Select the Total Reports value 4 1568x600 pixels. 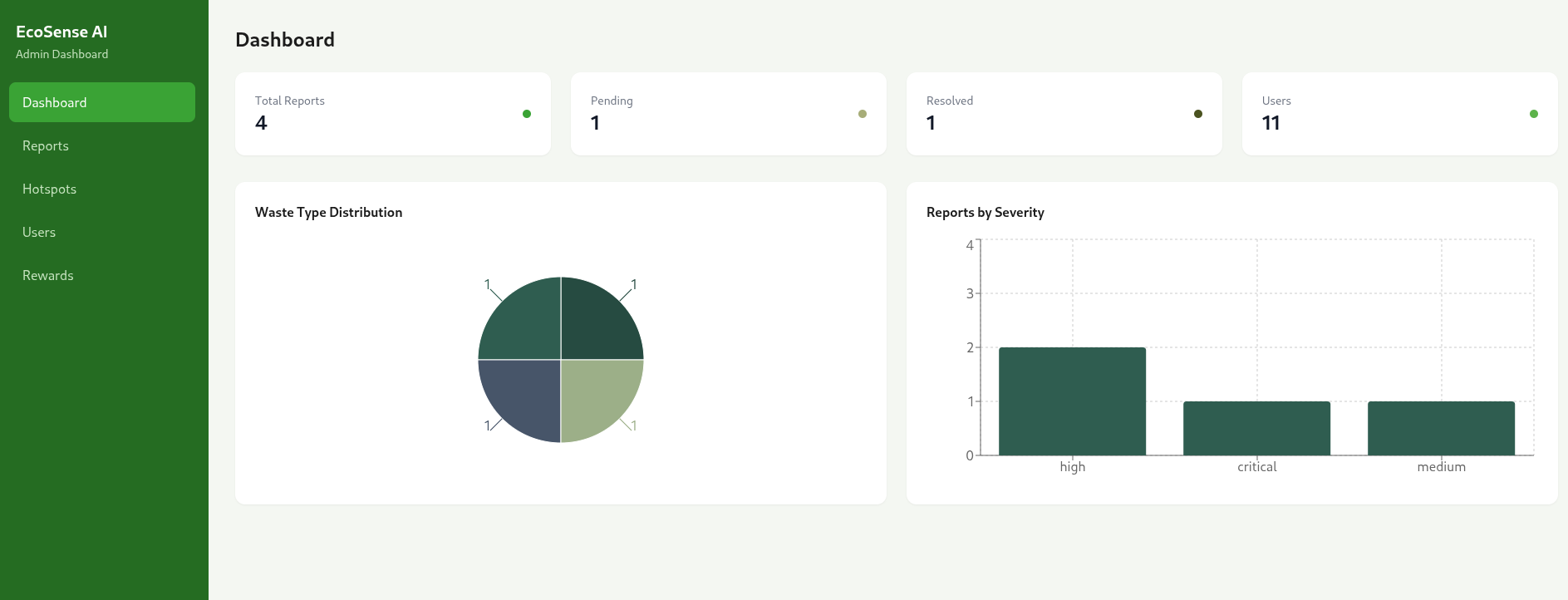coord(261,123)
